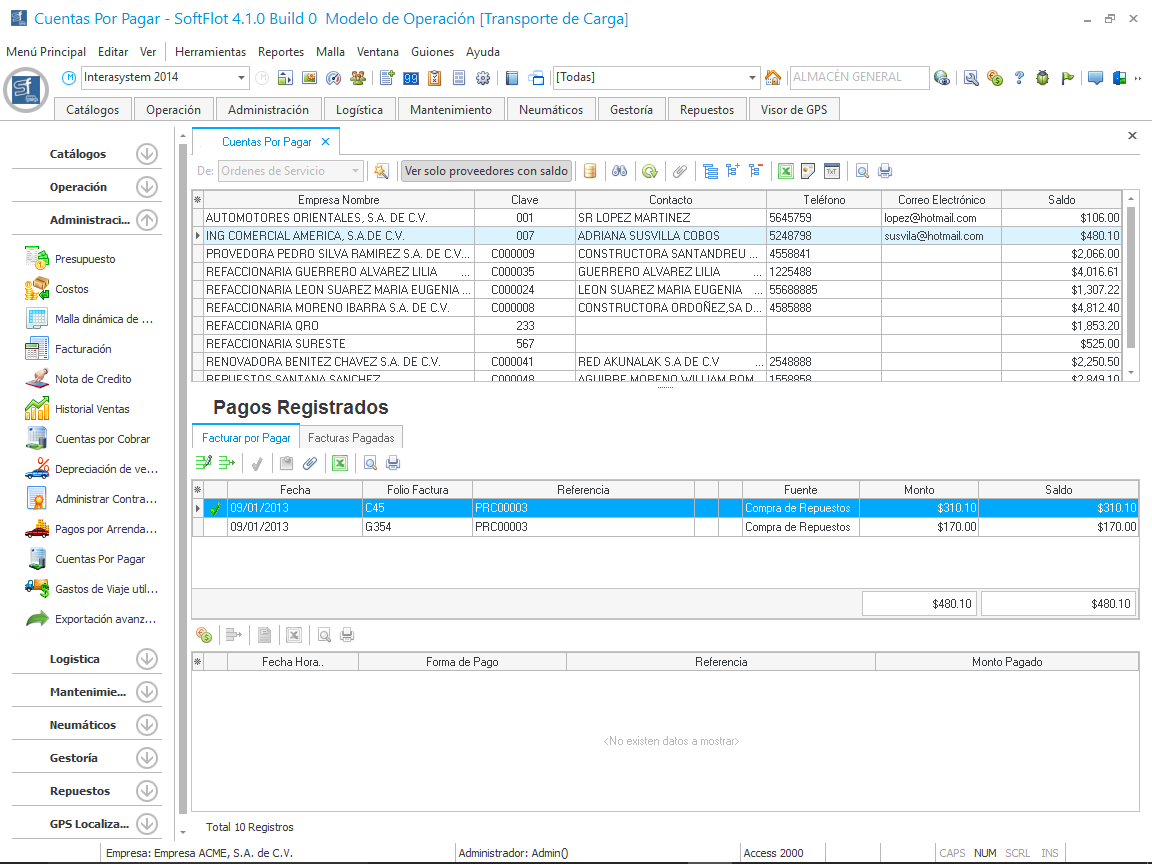Screen dimensions: 1152x864
Task: Open the Interasystem 2014 dropdown
Action: pyautogui.click(x=242, y=78)
